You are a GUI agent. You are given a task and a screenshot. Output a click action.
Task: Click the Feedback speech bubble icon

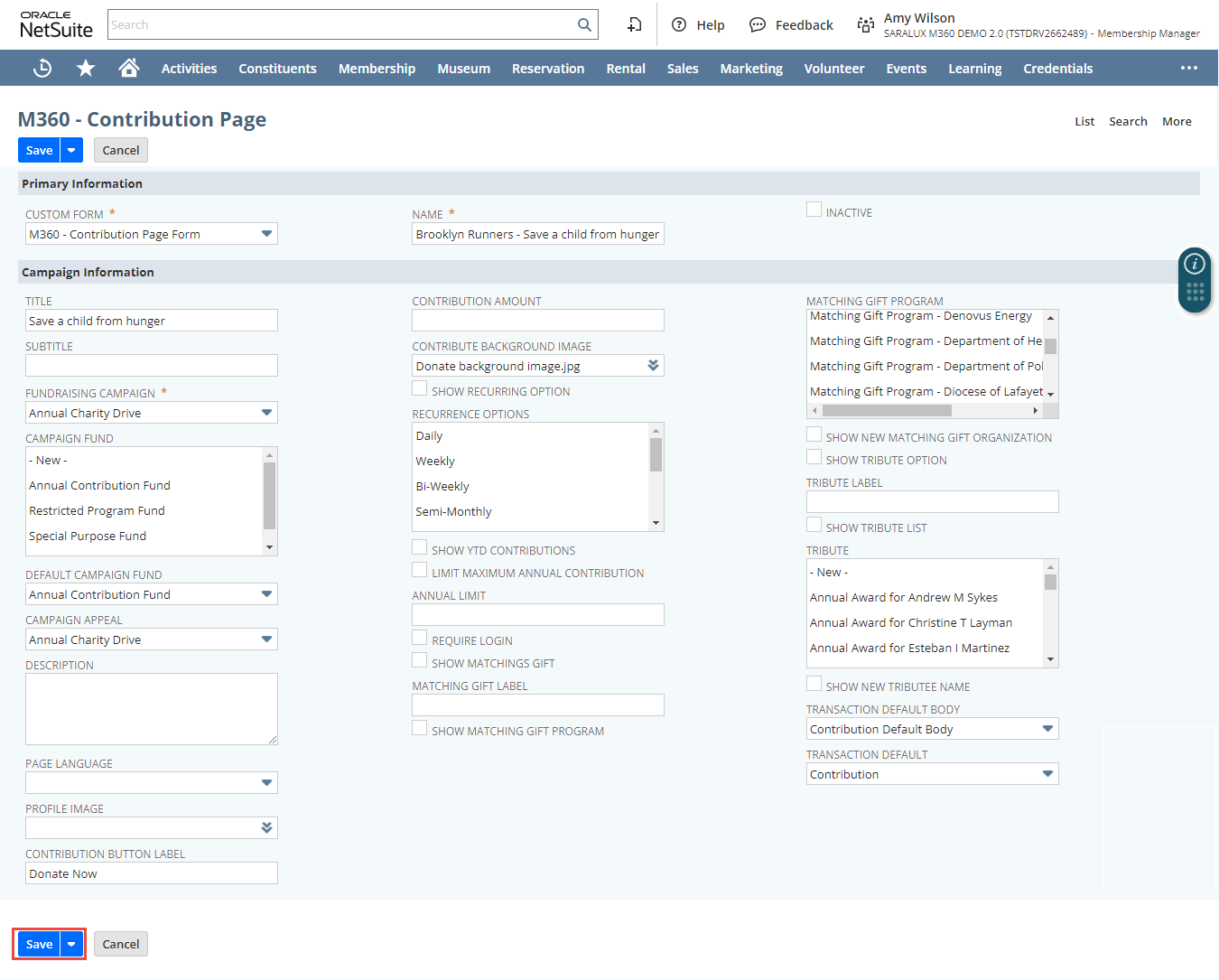pyautogui.click(x=758, y=25)
